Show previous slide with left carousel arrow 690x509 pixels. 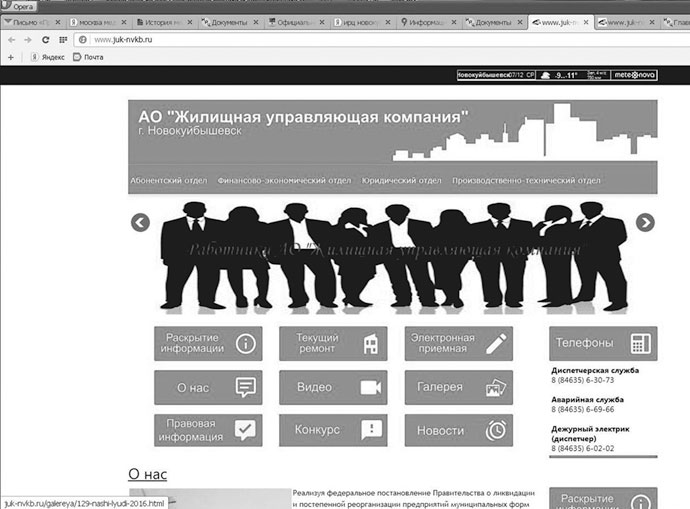[x=140, y=223]
